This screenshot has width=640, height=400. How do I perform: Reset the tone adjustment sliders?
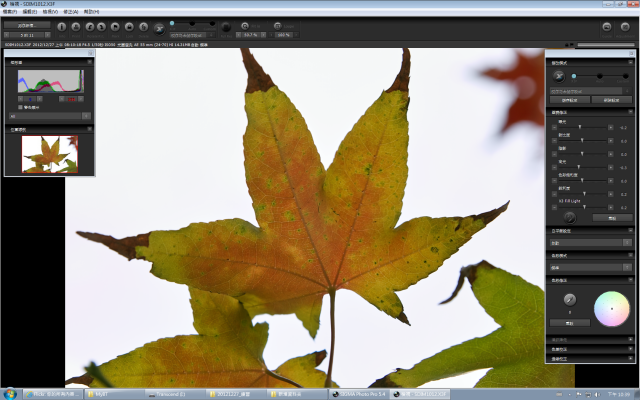[612, 218]
